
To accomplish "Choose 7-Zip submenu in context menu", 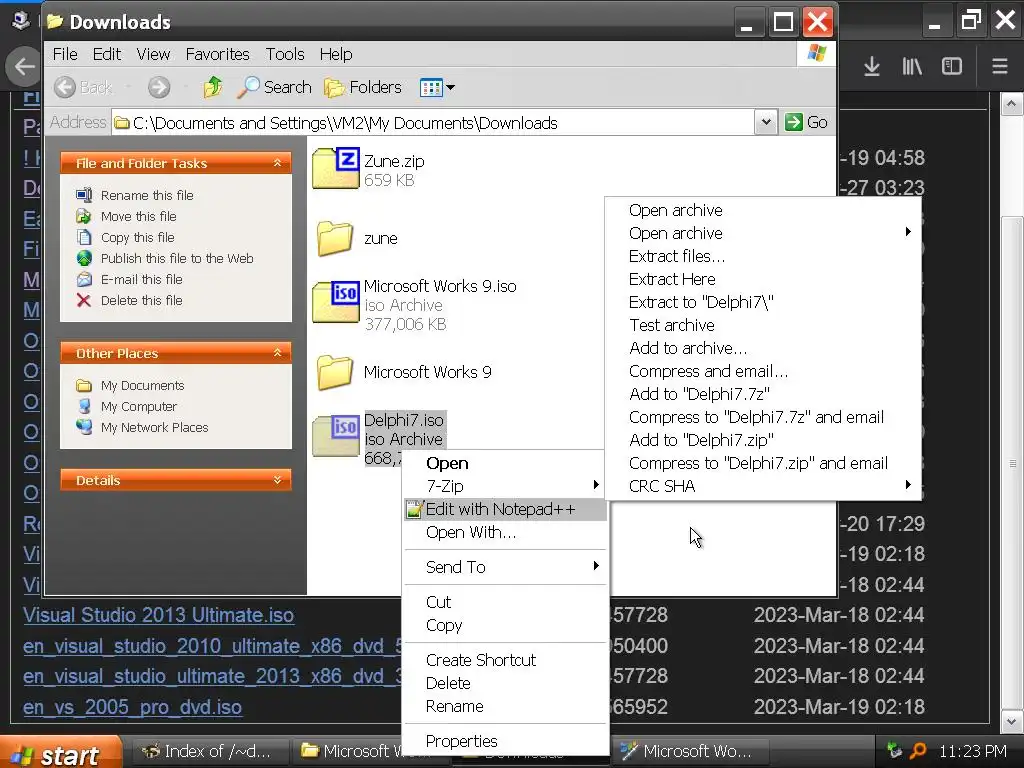I will point(505,486).
